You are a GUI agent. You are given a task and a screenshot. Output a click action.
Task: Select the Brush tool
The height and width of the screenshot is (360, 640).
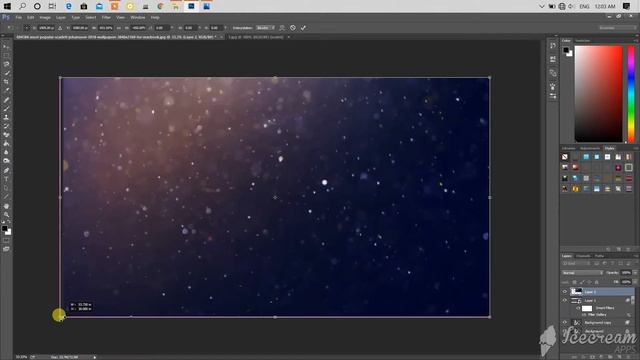click(6, 109)
